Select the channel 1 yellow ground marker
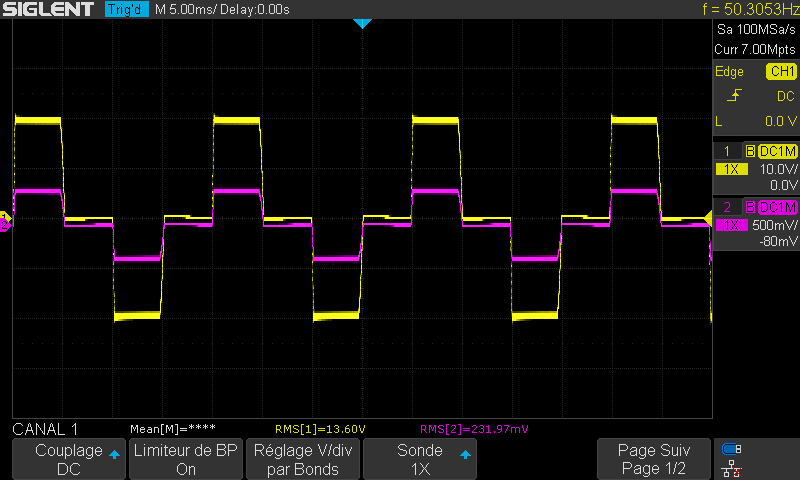Screen dimensions: 800x480 [5, 217]
